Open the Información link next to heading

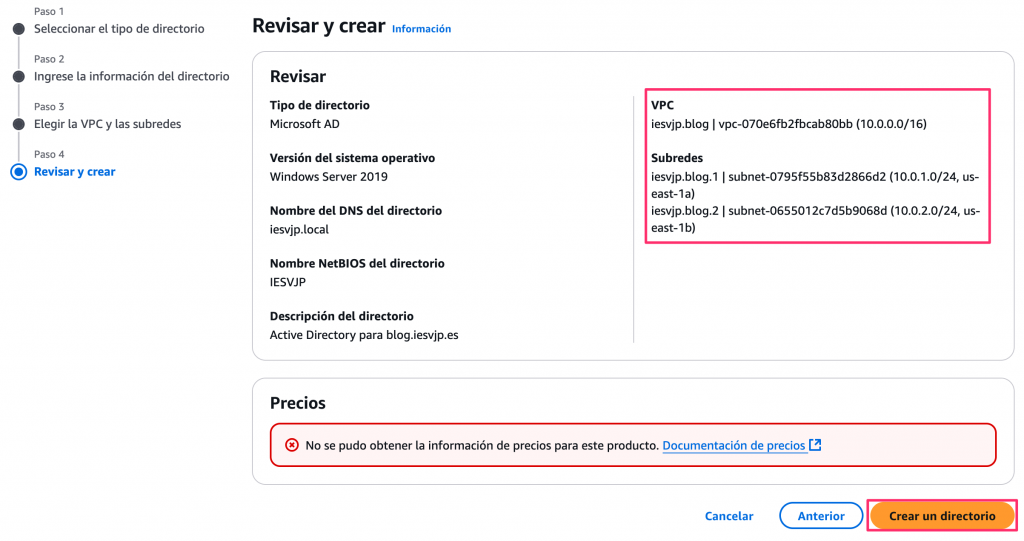(x=421, y=29)
